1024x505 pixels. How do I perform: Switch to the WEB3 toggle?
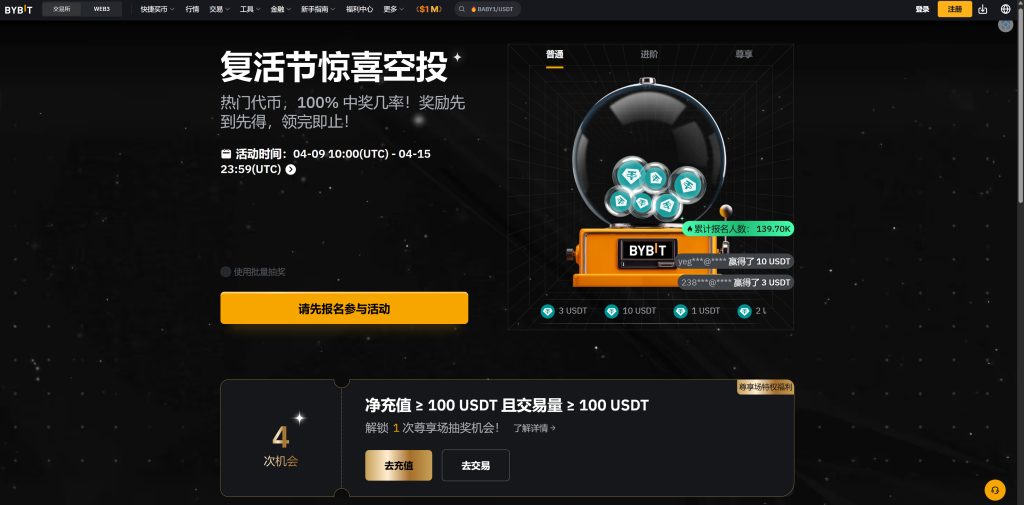102,9
